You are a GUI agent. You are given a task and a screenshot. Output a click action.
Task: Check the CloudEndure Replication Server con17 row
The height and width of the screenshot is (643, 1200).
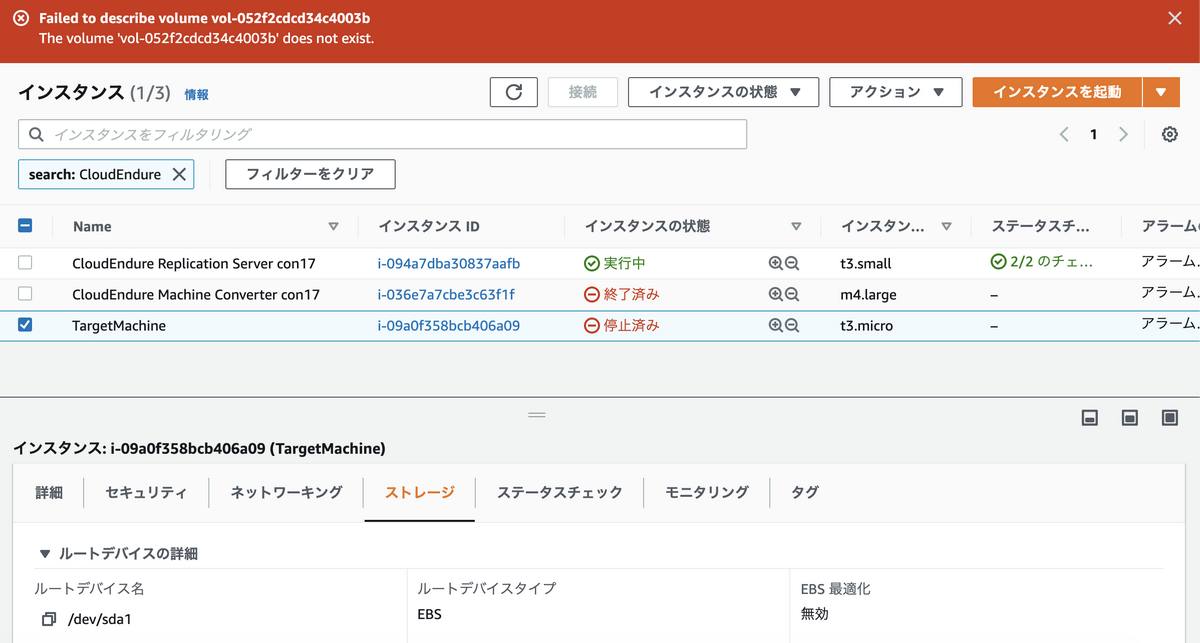[x=25, y=263]
